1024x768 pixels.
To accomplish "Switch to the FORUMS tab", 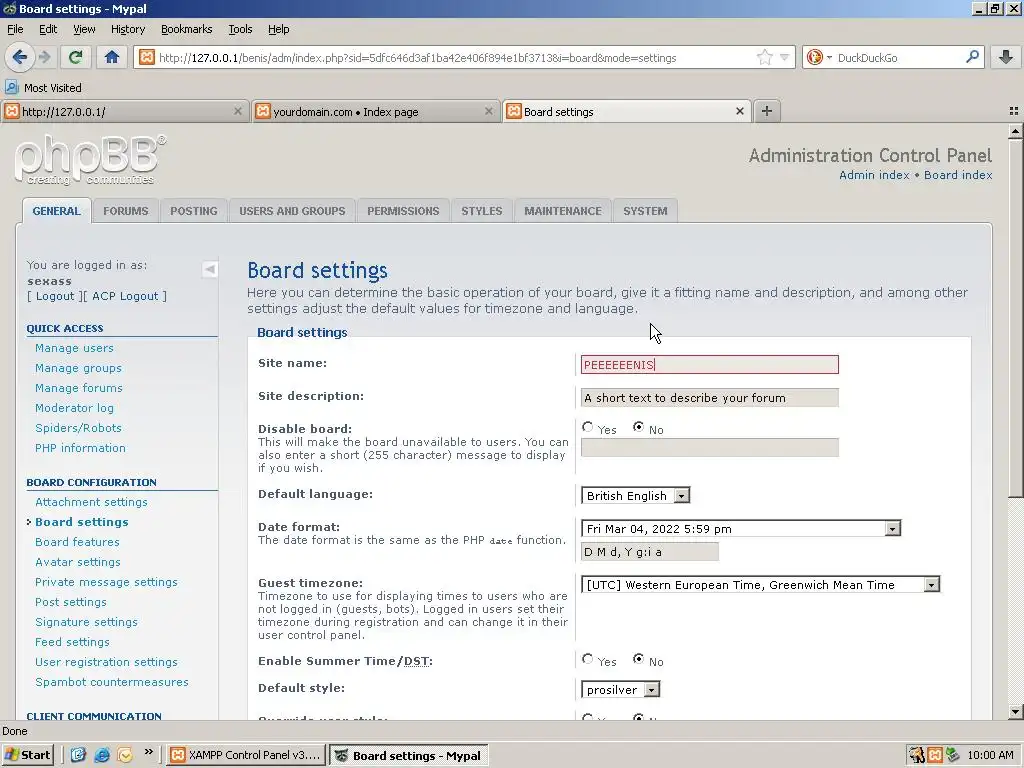I will point(125,211).
